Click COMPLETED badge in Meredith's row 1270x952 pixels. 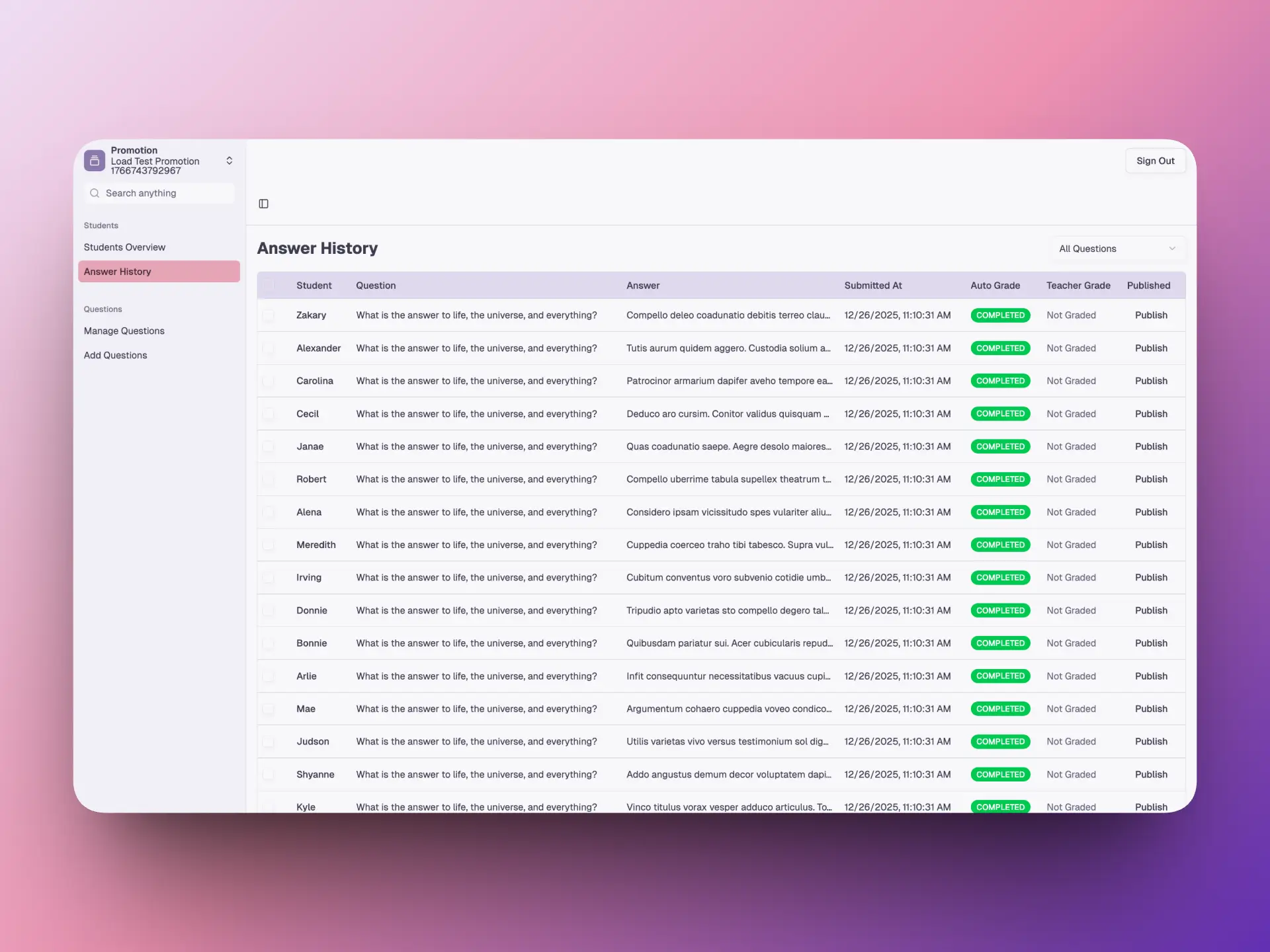point(999,545)
